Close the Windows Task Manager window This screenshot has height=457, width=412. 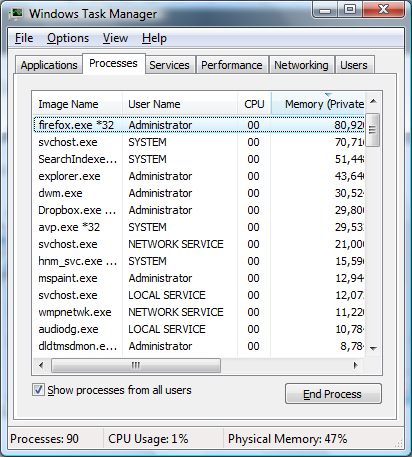(383, 10)
